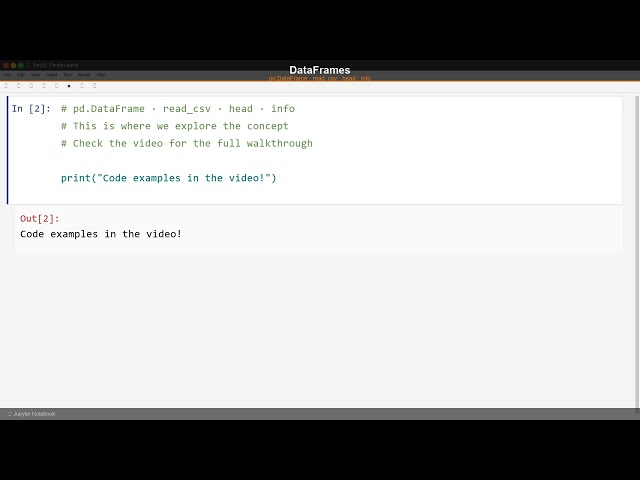The width and height of the screenshot is (640, 480).
Task: Click the Out[2]: output label
Action: [40, 218]
